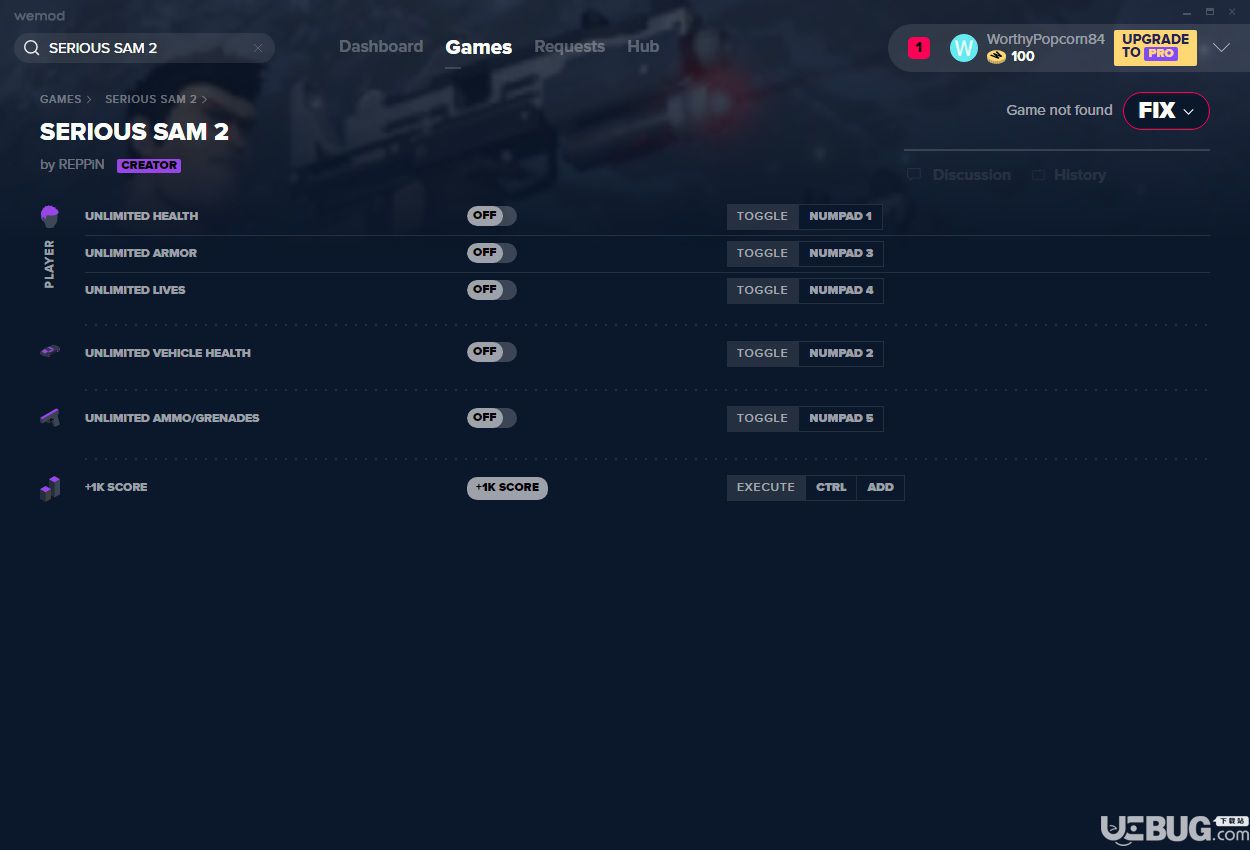Turn on Unlimited Ammo/Grenades toggle
This screenshot has width=1250, height=850.
492,418
